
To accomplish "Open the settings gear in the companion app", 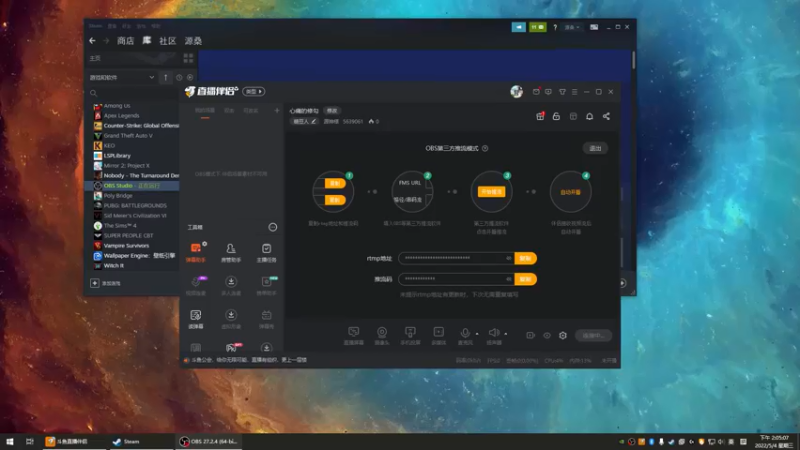I will tap(563, 335).
